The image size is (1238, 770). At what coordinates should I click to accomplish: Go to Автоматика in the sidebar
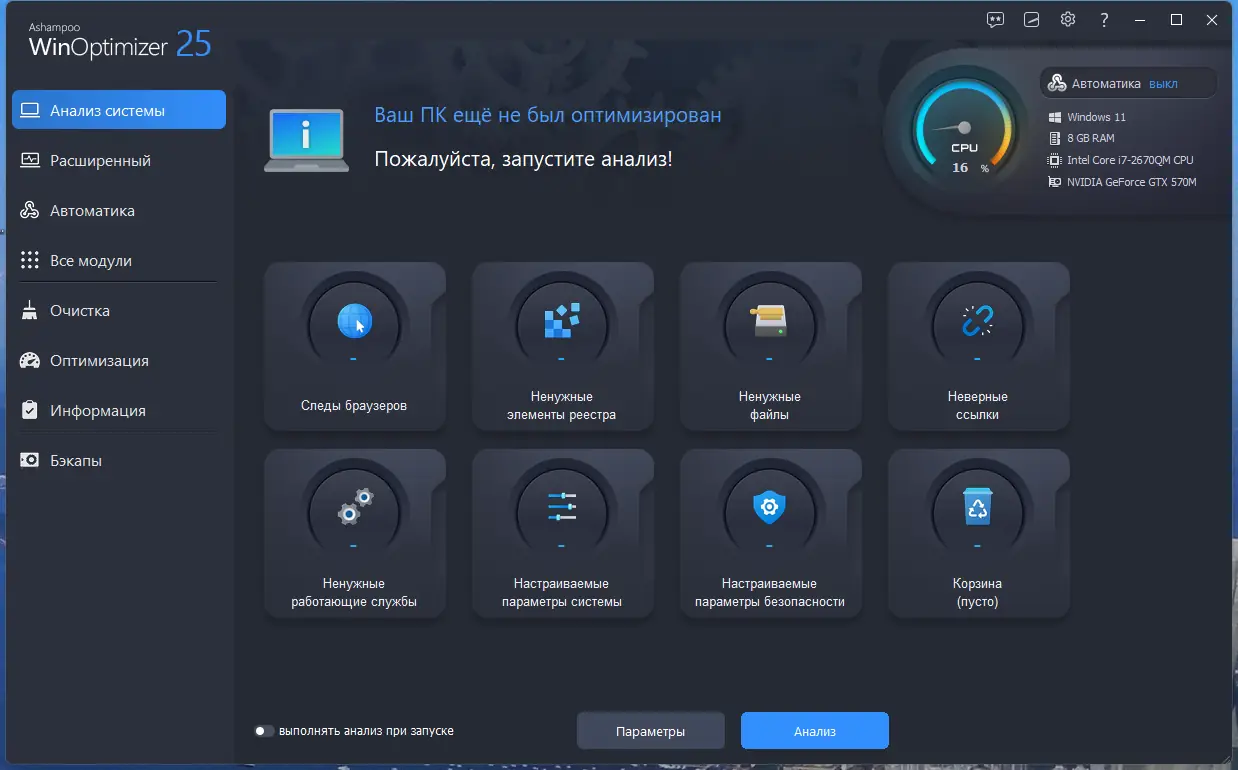pyautogui.click(x=119, y=210)
